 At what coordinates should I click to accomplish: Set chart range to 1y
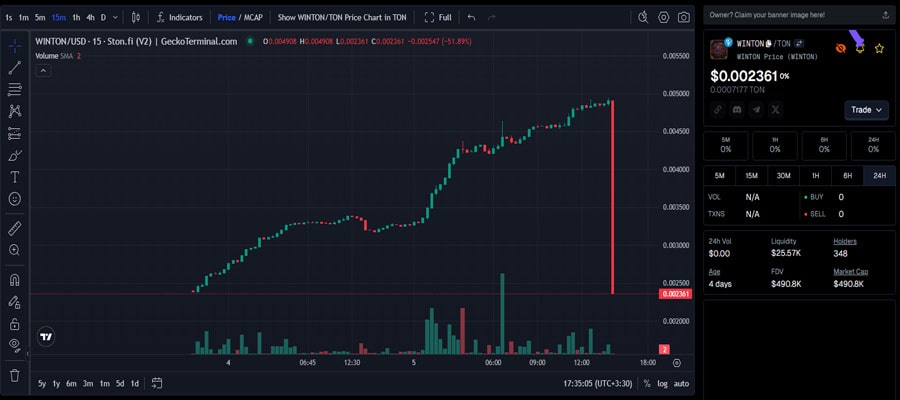(56, 383)
